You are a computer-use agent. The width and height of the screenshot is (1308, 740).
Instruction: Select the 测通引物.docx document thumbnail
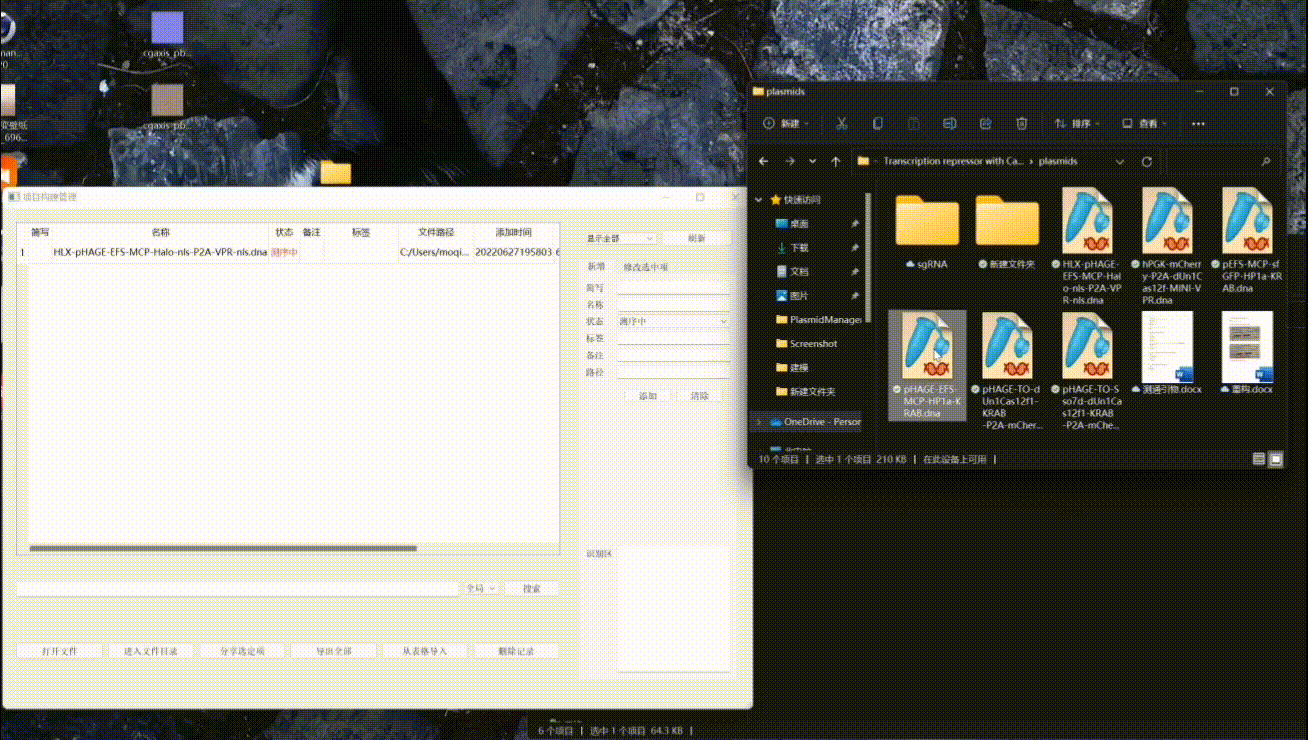(1168, 347)
